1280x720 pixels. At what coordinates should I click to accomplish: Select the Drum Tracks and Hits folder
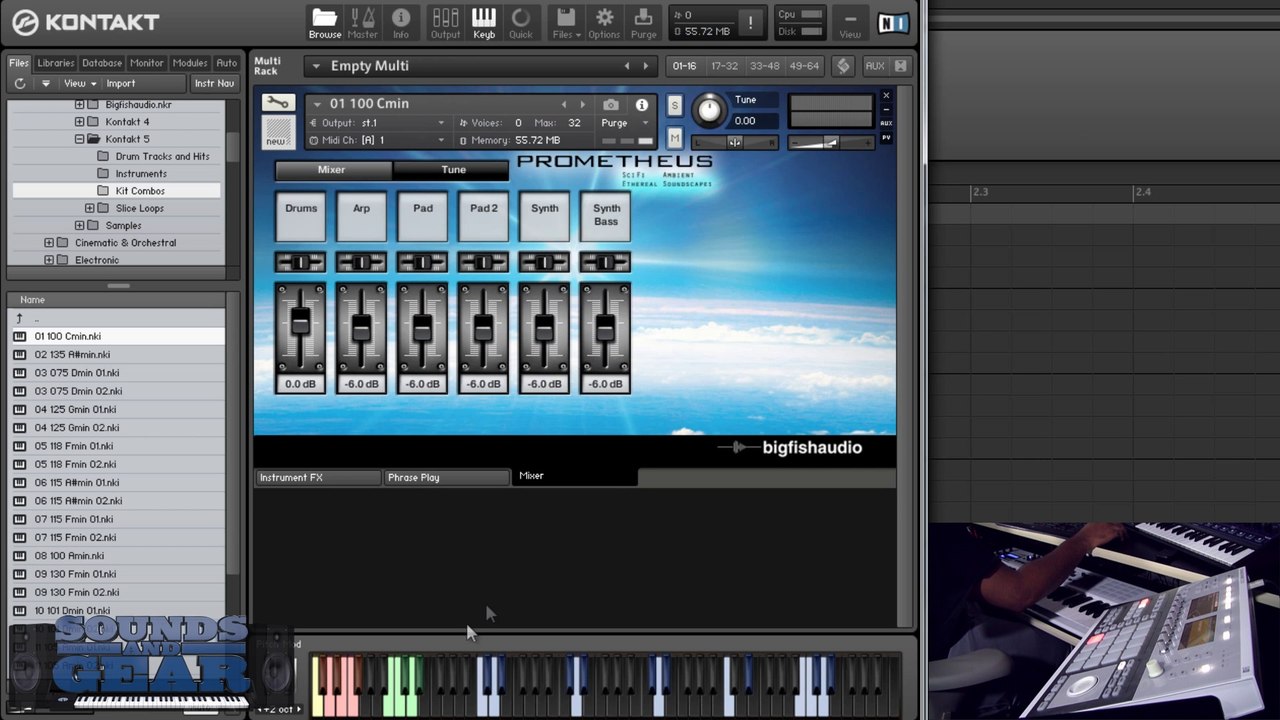click(162, 156)
